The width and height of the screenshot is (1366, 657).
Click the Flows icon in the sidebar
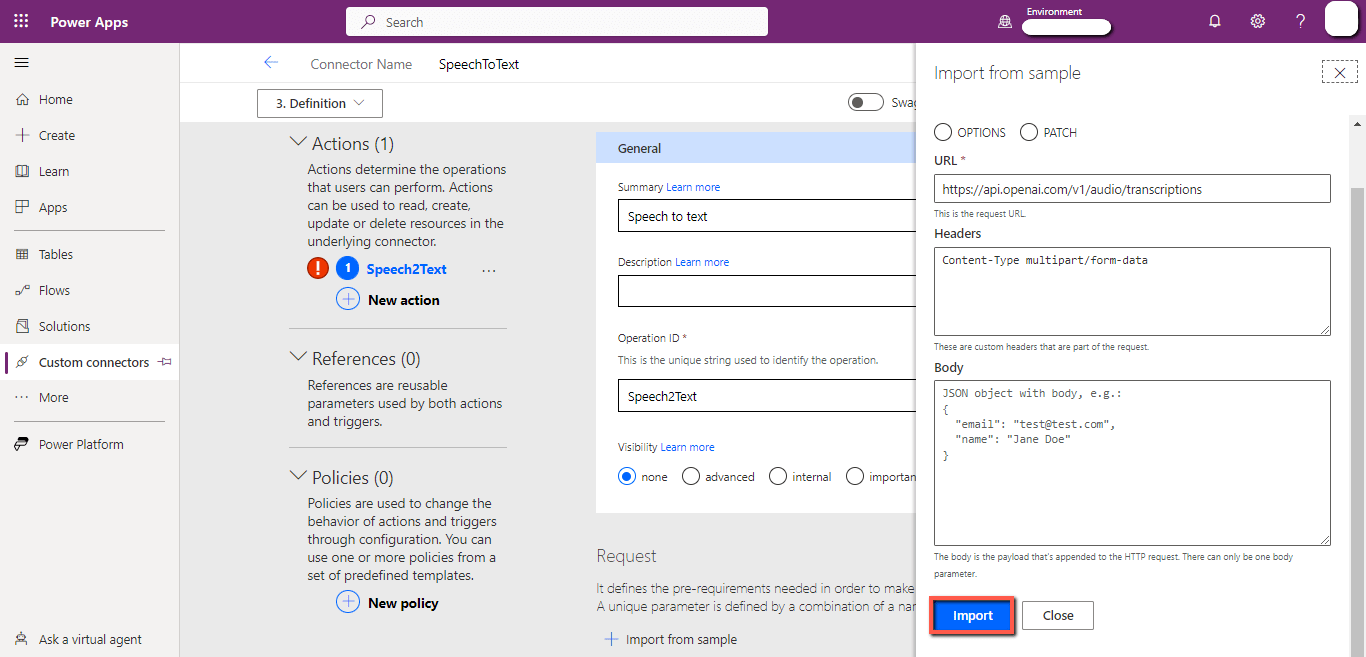pyautogui.click(x=22, y=290)
